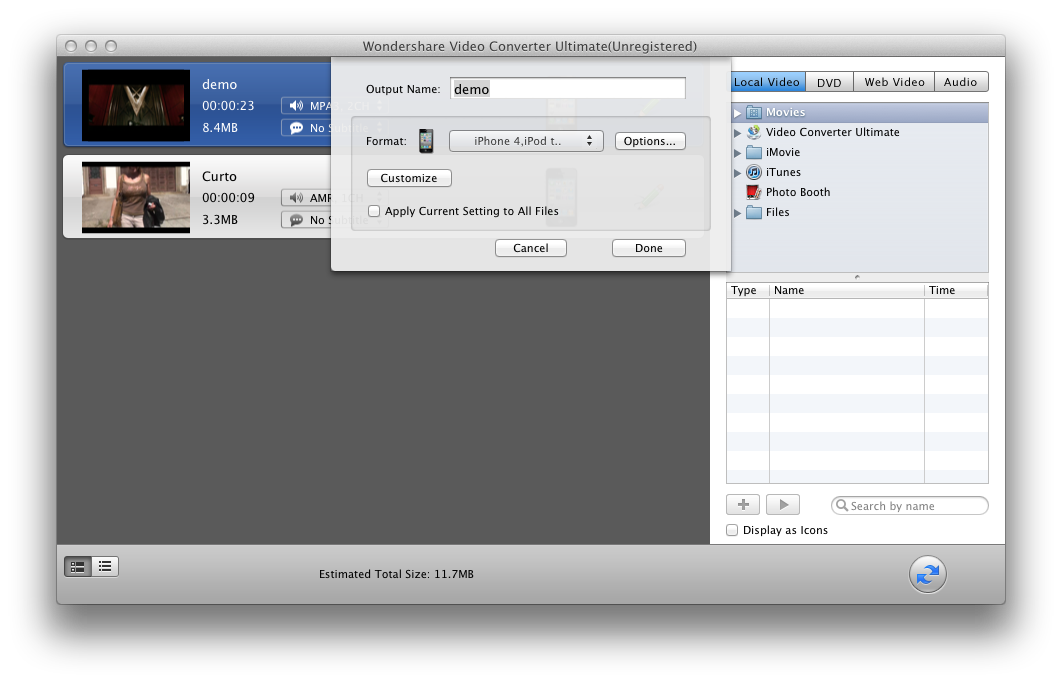Toggle the Display as Icons checkbox
The width and height of the screenshot is (1062, 683).
(732, 530)
